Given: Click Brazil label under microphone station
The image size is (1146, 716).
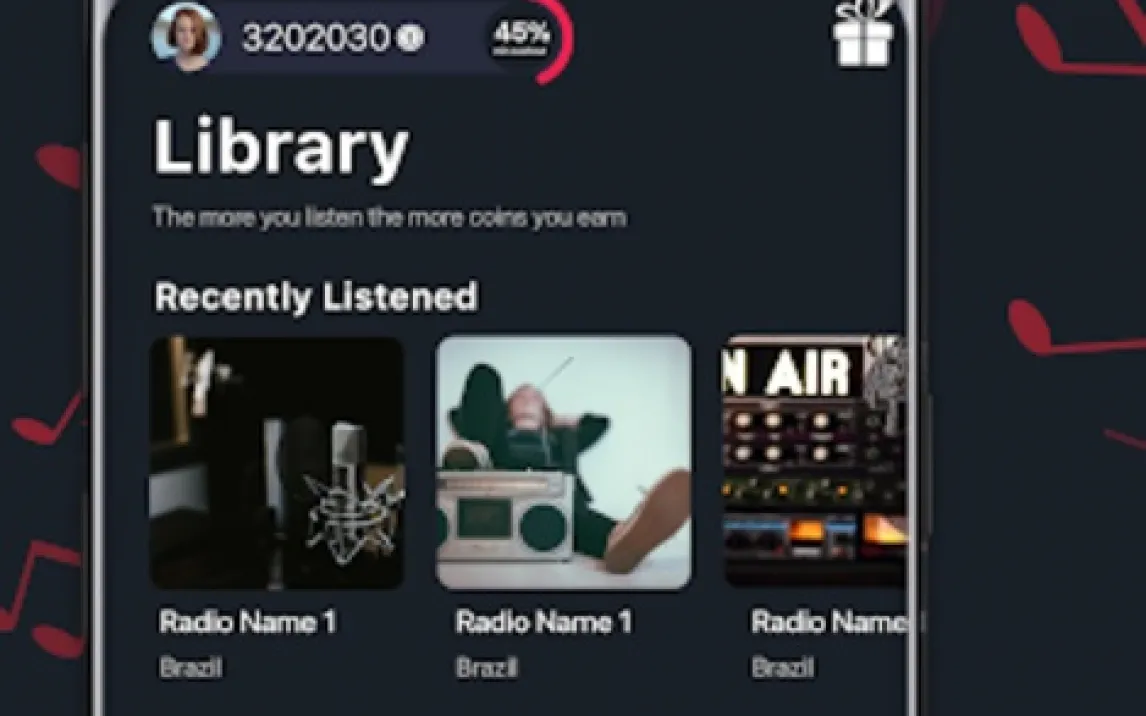Looking at the screenshot, I should 191,667.
